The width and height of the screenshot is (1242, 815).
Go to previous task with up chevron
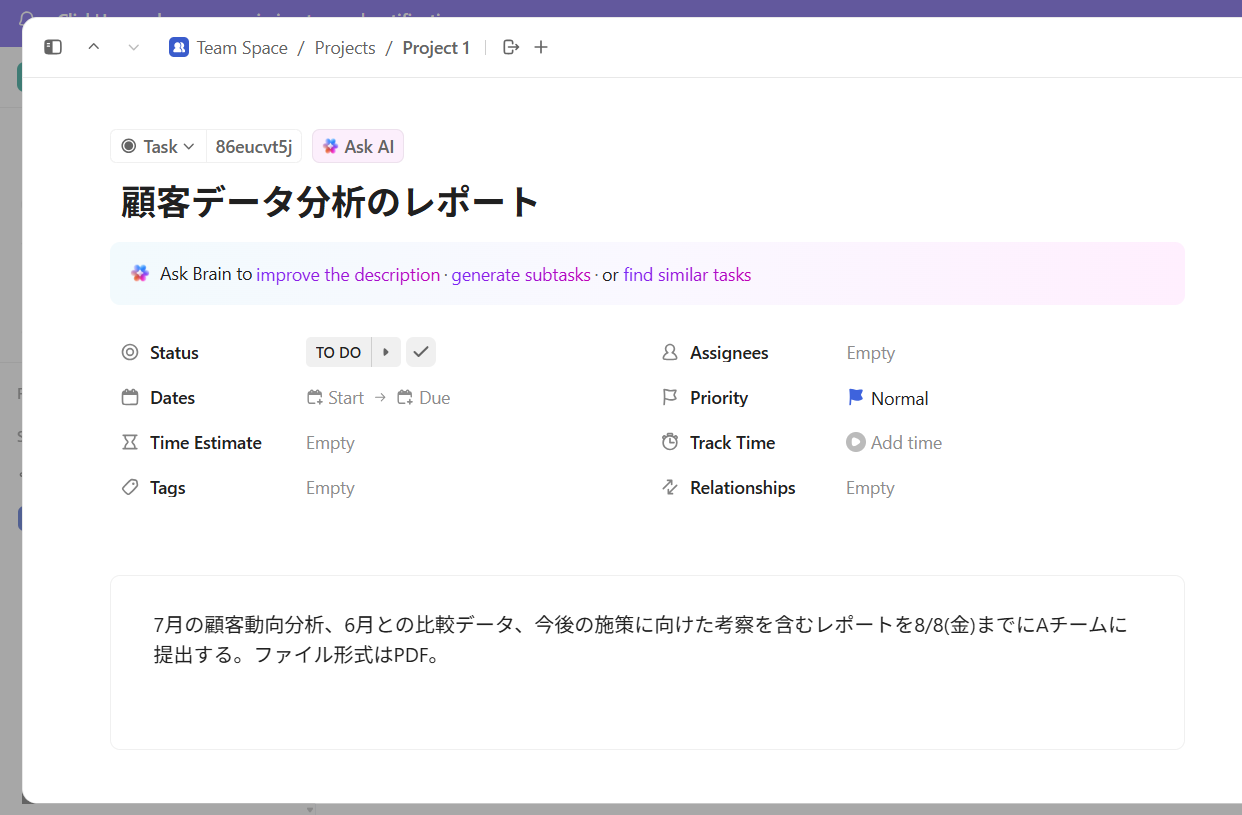(94, 47)
